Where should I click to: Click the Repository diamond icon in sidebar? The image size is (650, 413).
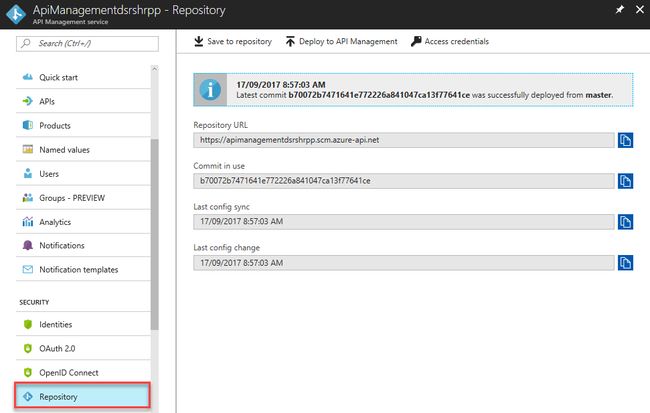point(28,397)
